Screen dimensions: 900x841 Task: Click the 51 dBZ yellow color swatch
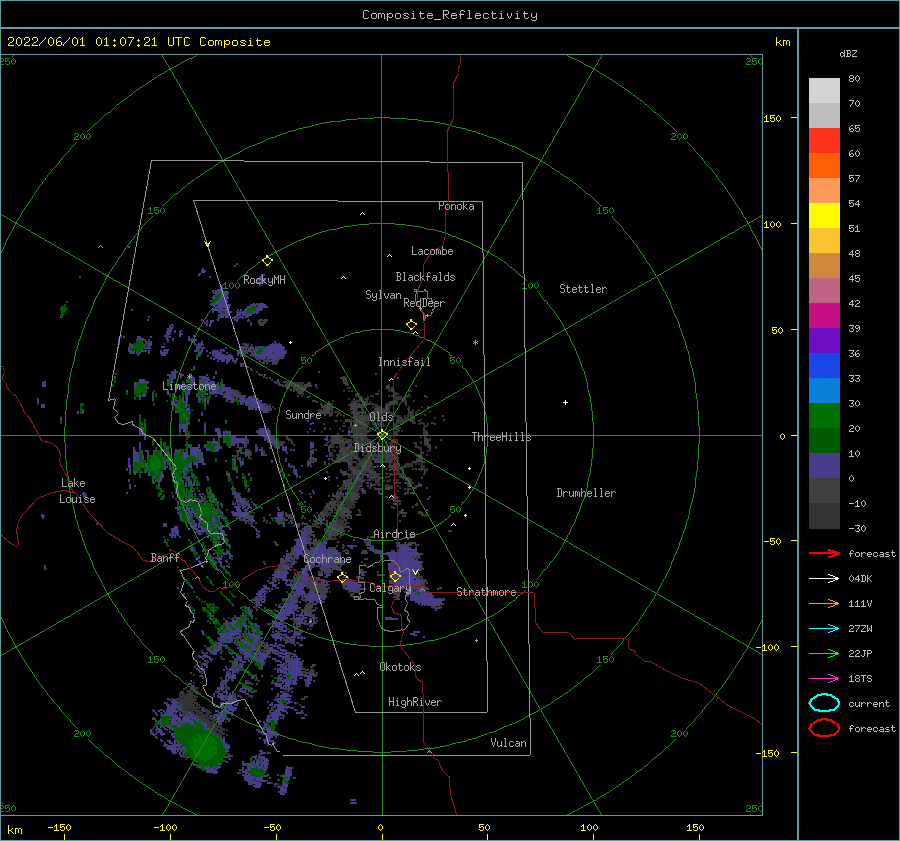(824, 215)
